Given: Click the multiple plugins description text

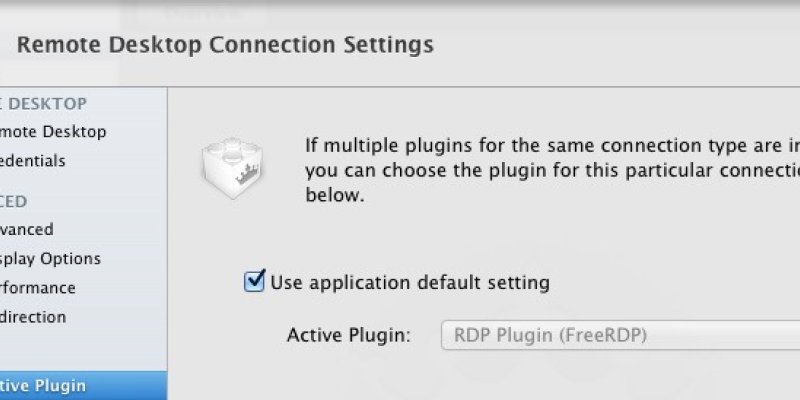Looking at the screenshot, I should point(552,146).
